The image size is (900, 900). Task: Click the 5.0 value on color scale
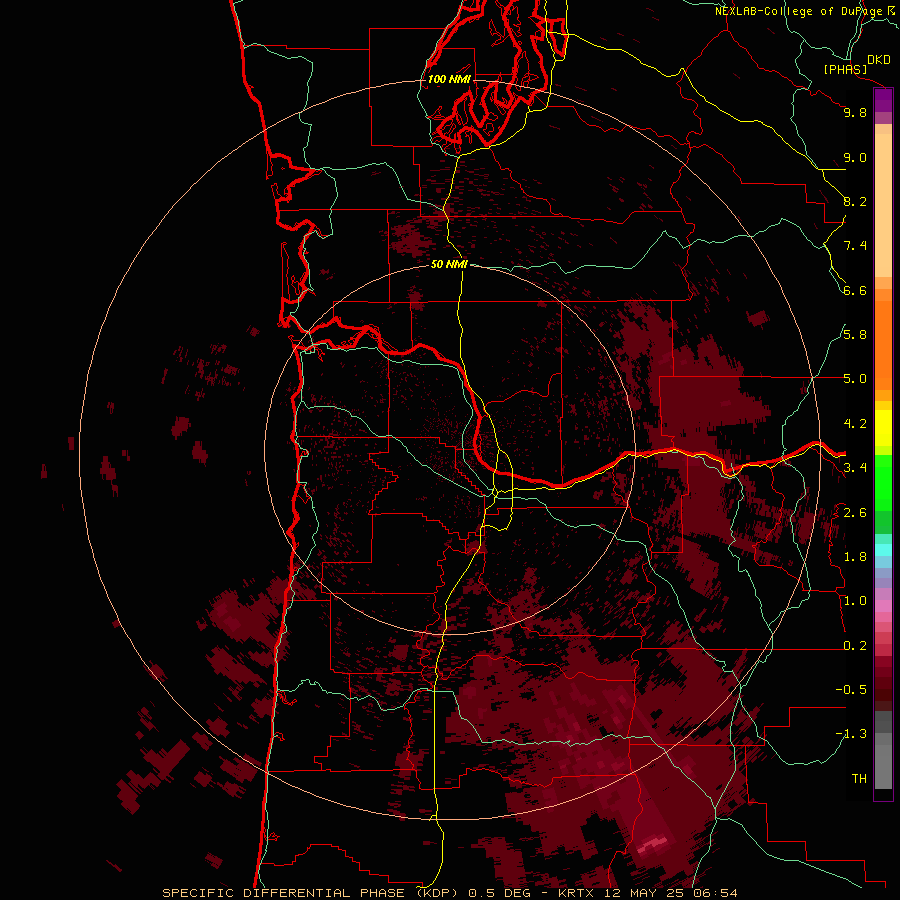coord(855,379)
